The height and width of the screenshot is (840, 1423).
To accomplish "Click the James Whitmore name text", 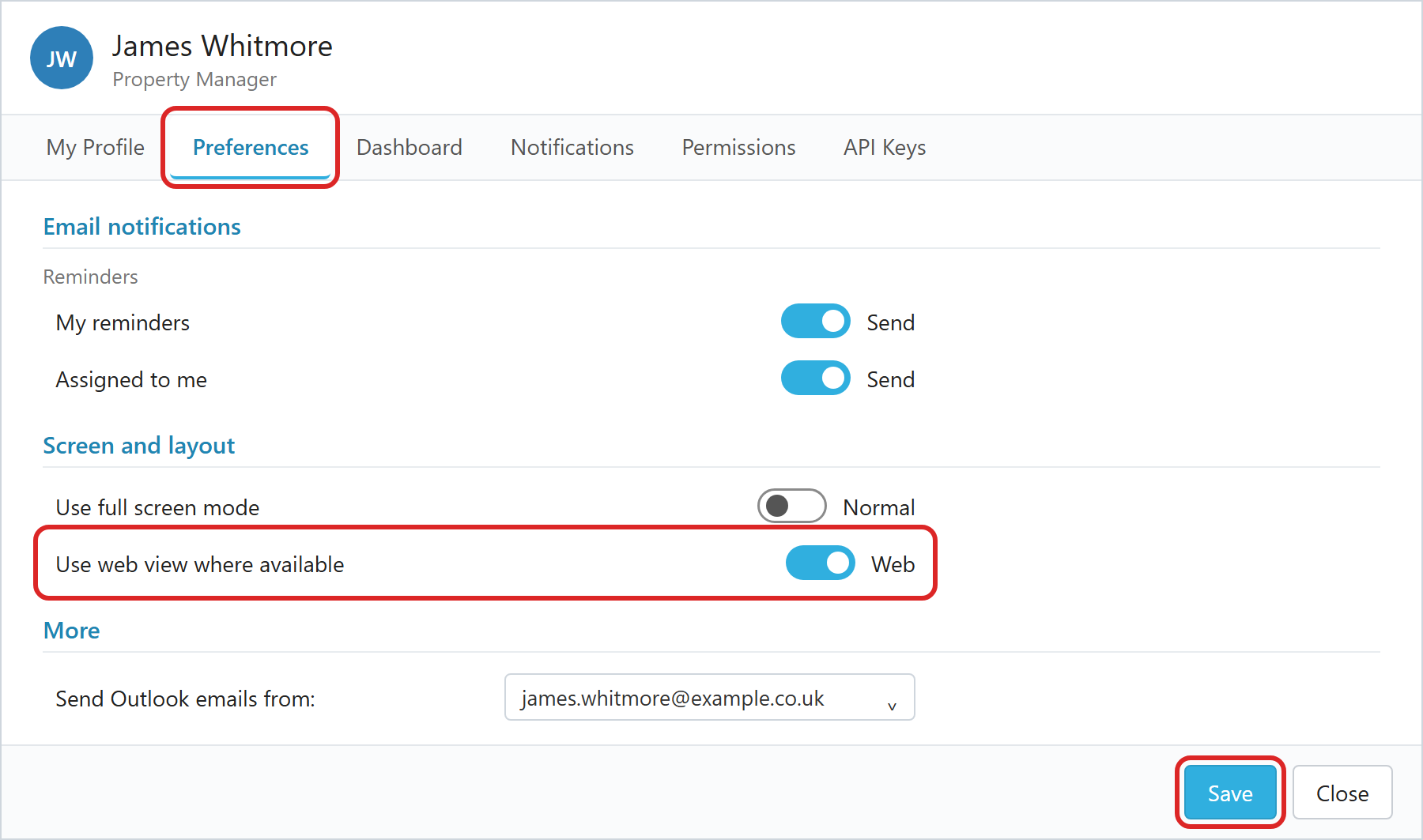I will (222, 46).
